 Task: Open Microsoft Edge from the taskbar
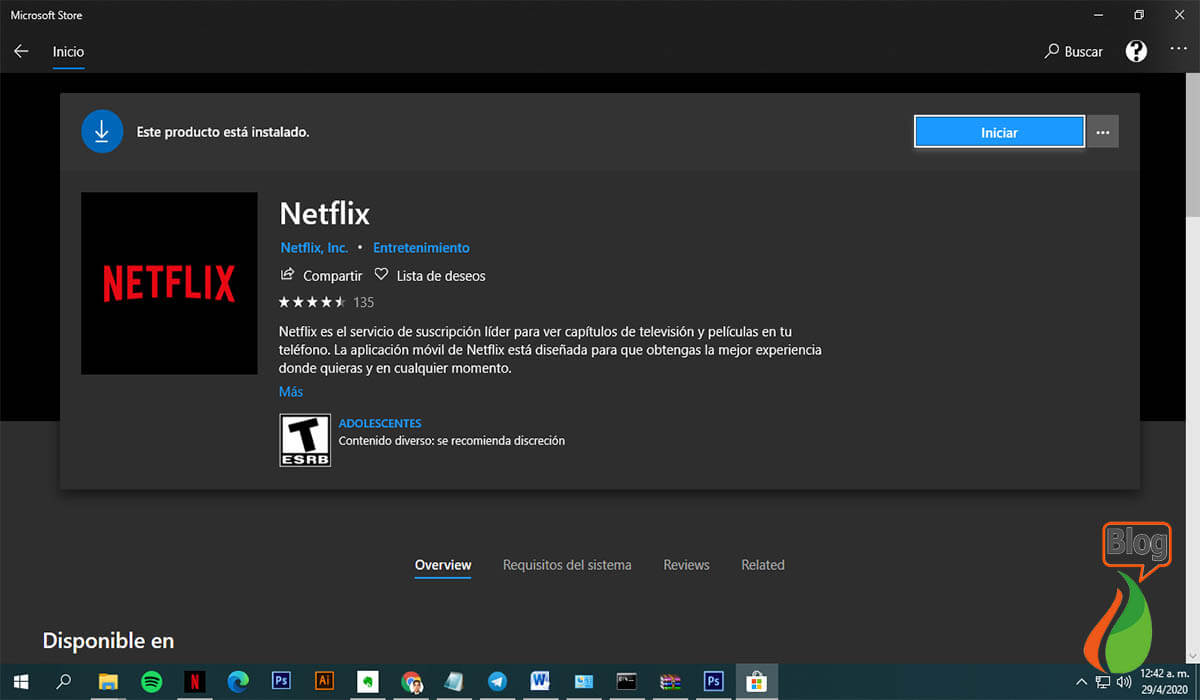(x=238, y=681)
